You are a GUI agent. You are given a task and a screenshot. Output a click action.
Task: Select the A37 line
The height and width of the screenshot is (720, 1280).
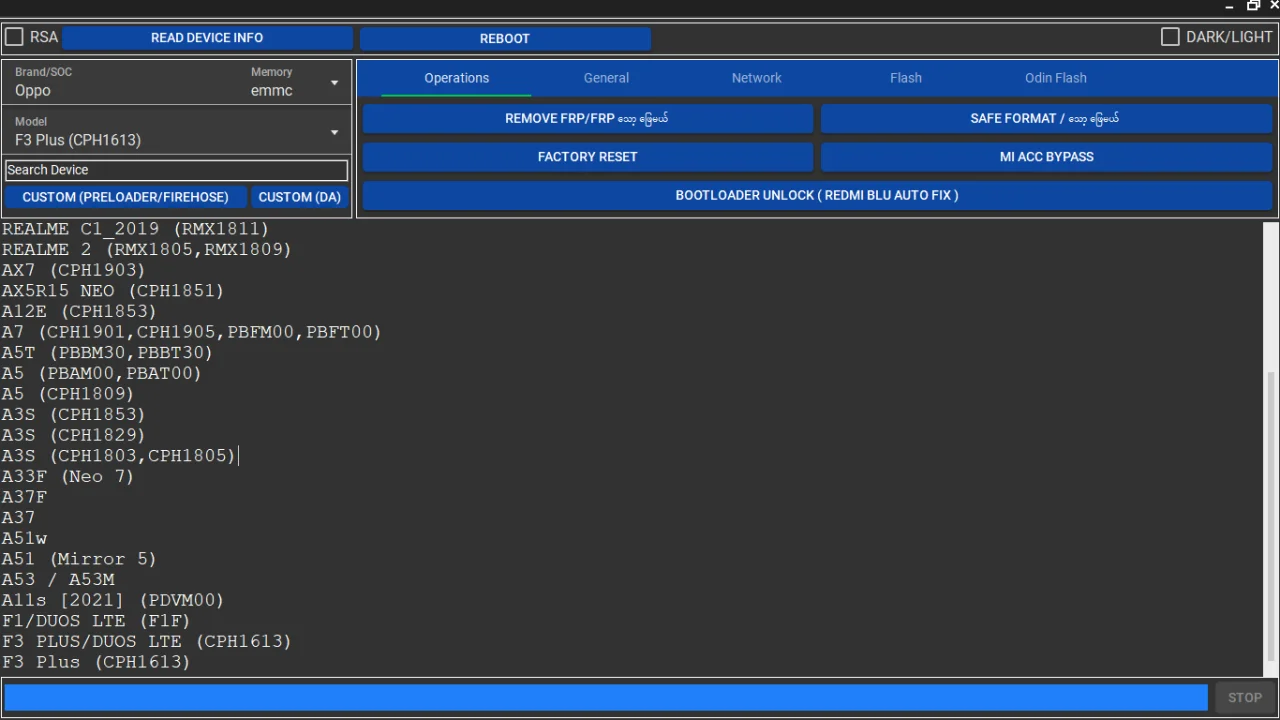(18, 518)
